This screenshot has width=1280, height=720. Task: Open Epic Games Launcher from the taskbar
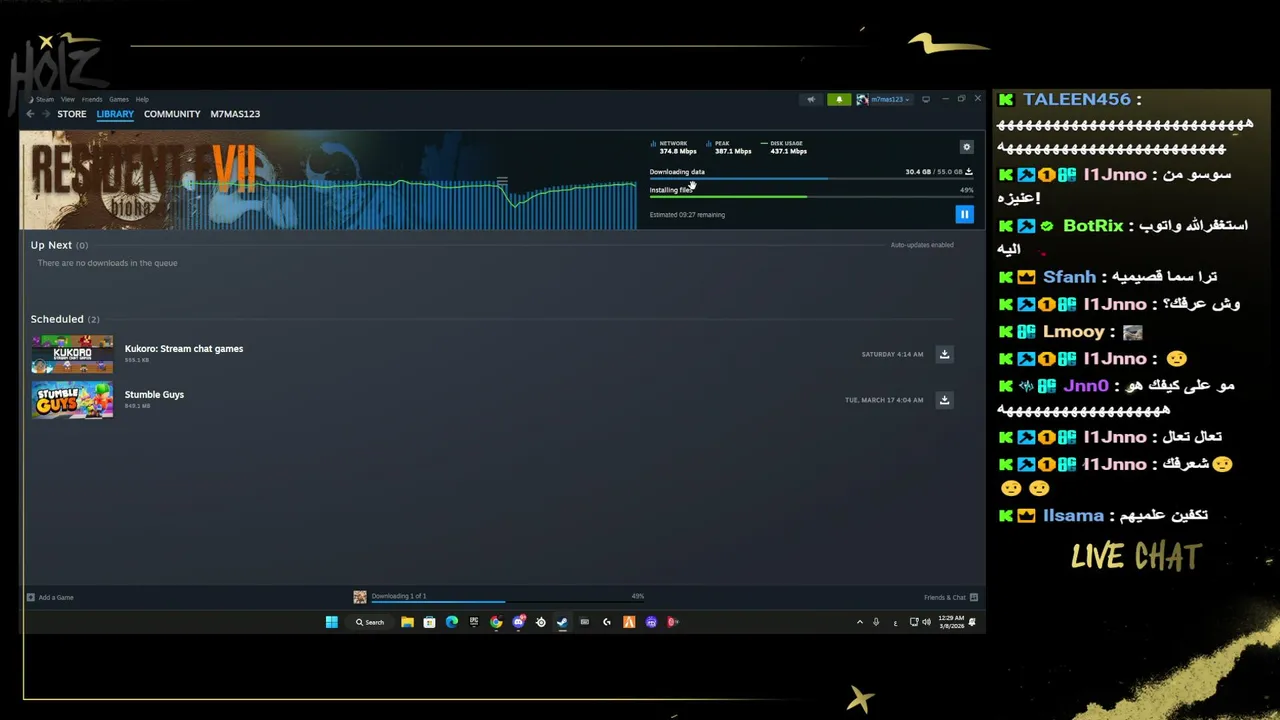[474, 622]
